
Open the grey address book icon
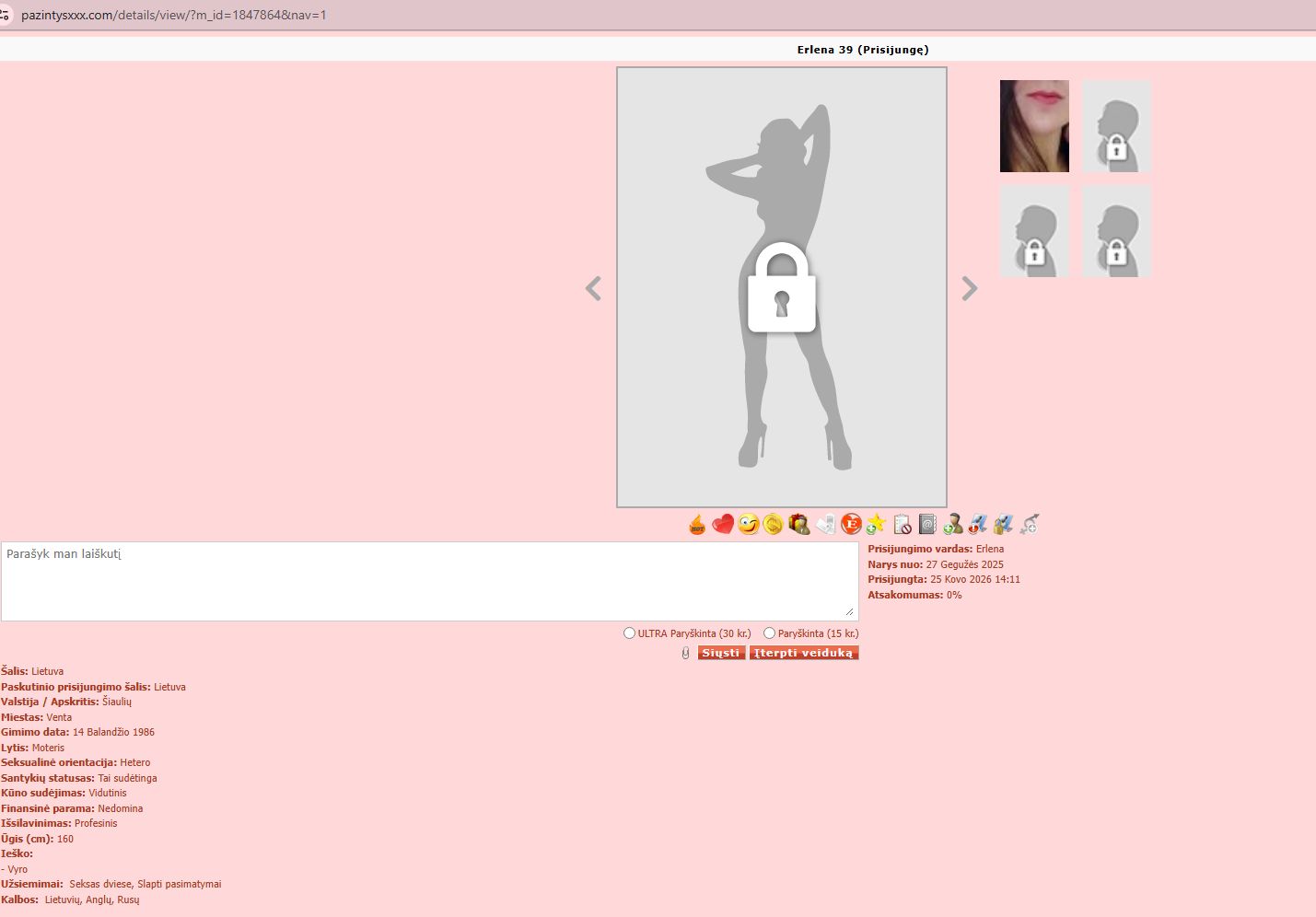(927, 525)
